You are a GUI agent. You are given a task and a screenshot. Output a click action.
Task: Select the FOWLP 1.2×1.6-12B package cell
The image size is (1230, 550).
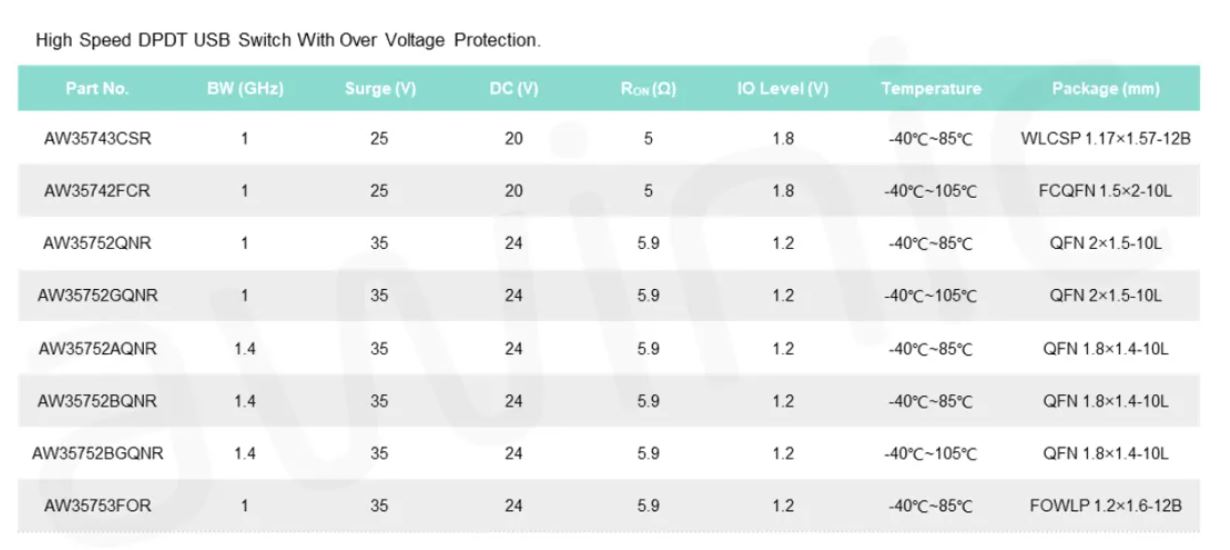pos(1105,506)
